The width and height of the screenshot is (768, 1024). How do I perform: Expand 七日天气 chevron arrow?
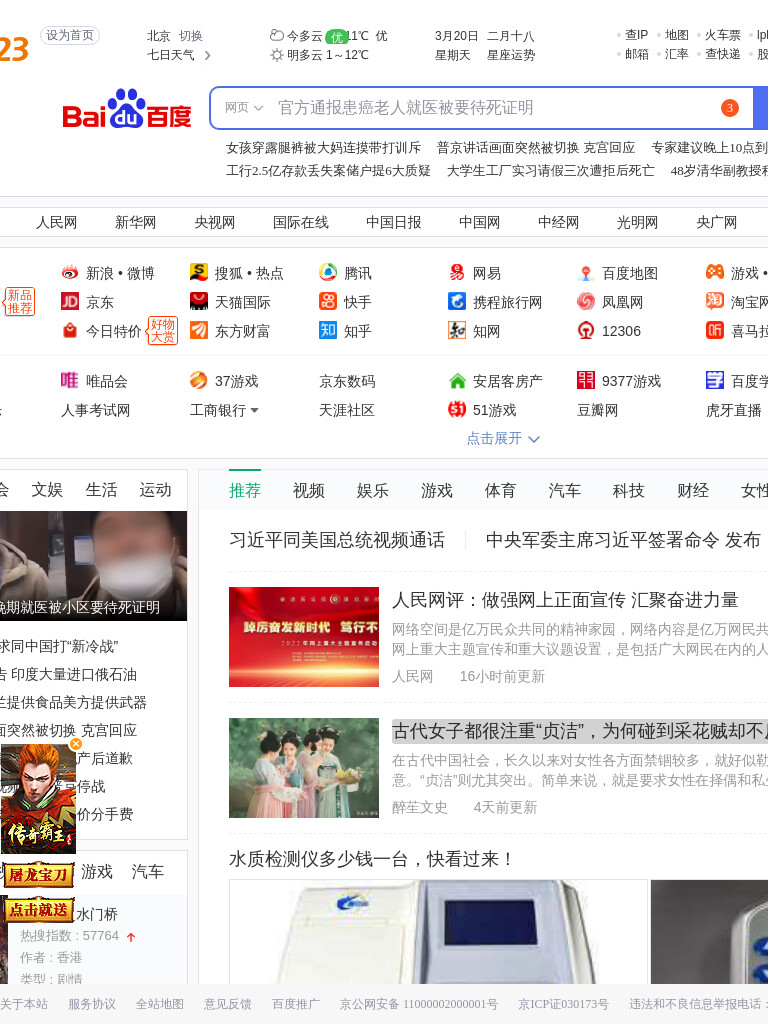(208, 56)
